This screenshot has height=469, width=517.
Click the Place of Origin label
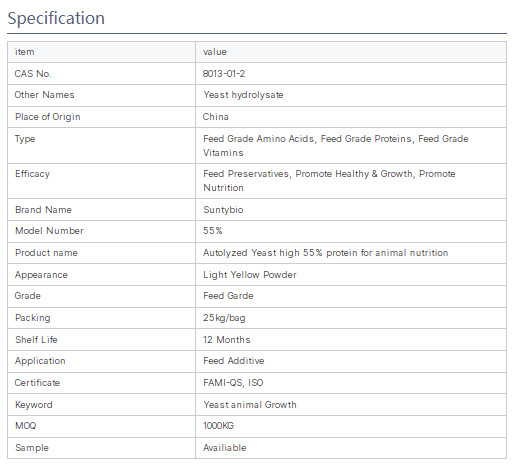(48, 117)
